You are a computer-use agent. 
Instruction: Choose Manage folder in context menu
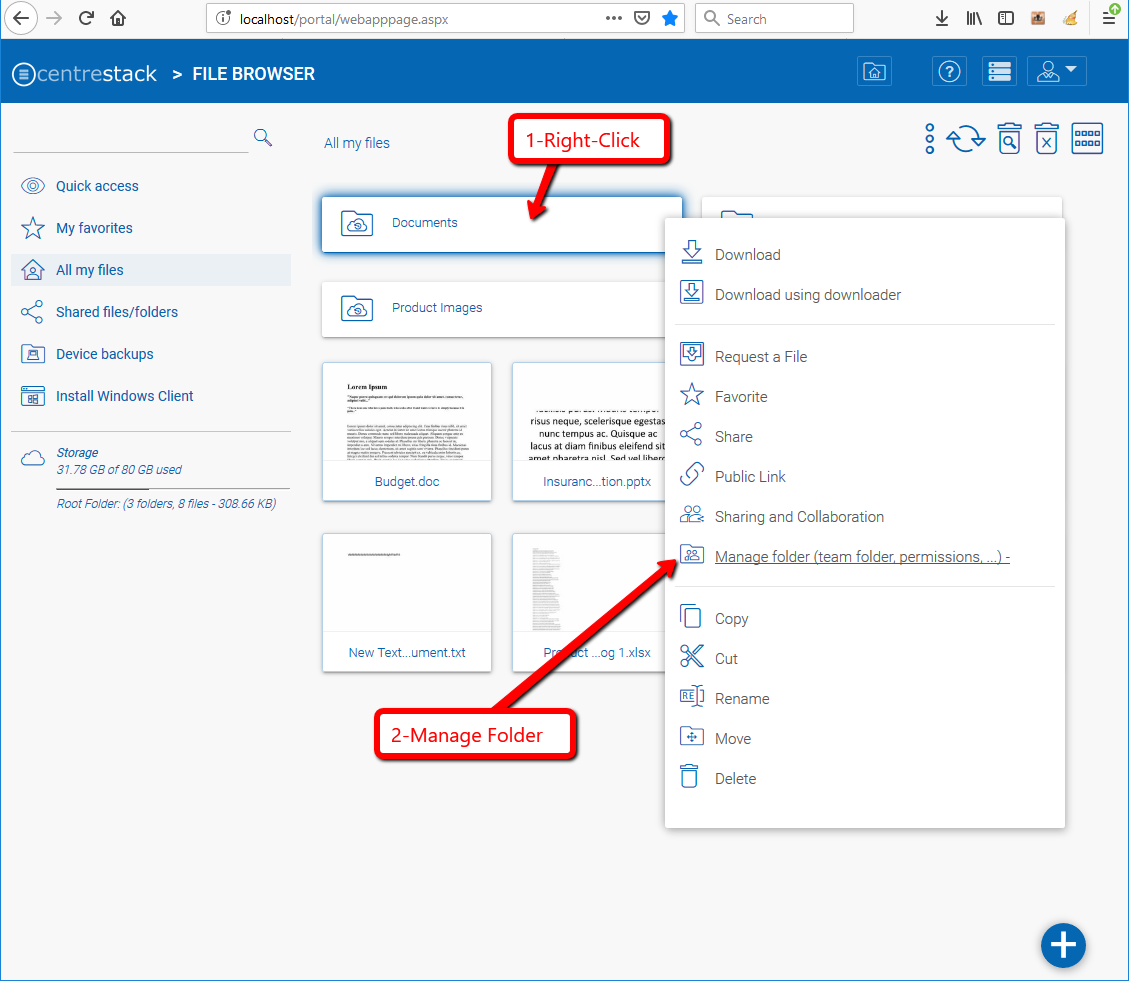(x=861, y=557)
